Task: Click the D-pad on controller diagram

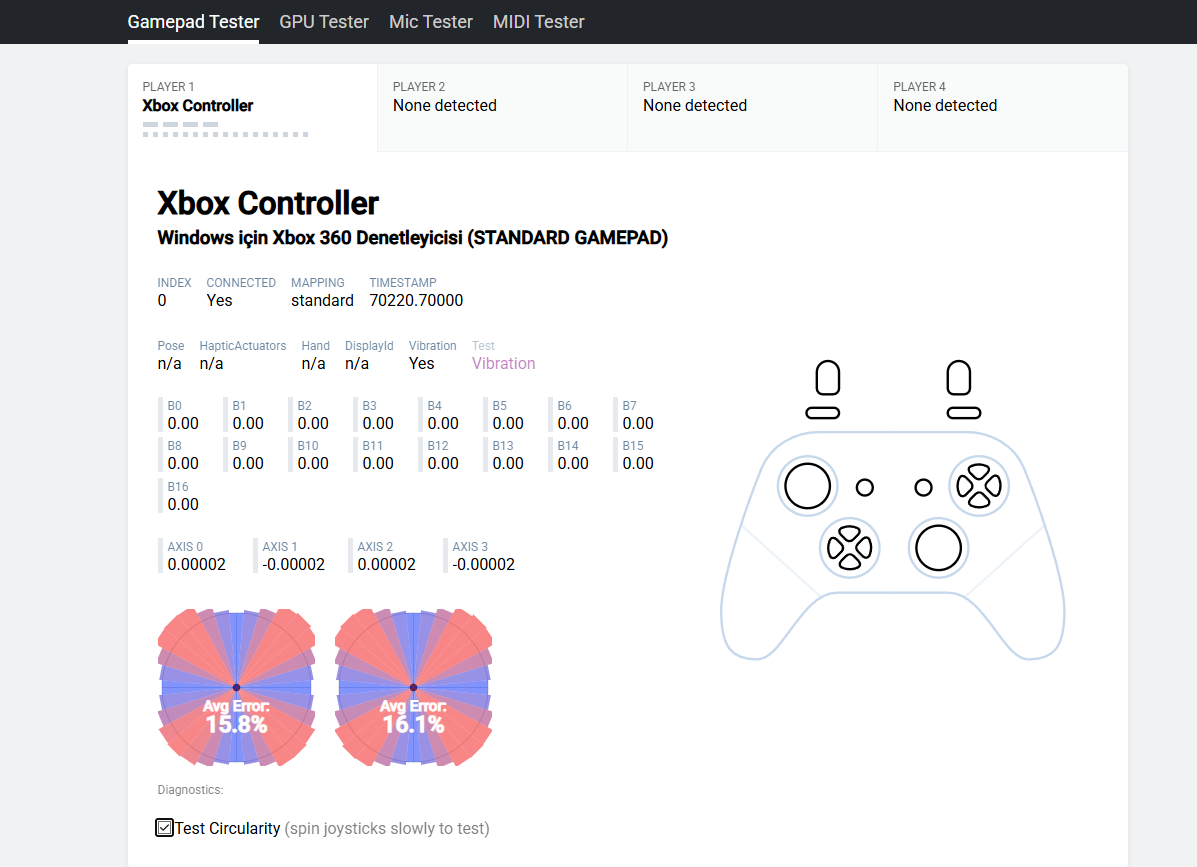Action: (850, 548)
